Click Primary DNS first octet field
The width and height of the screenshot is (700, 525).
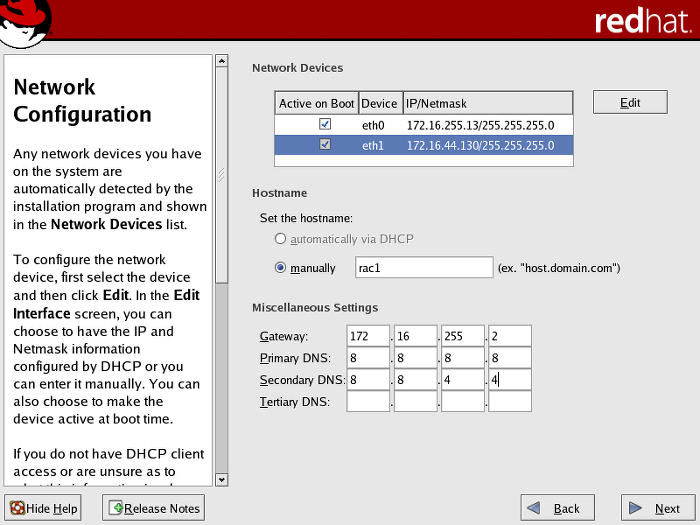(x=368, y=358)
